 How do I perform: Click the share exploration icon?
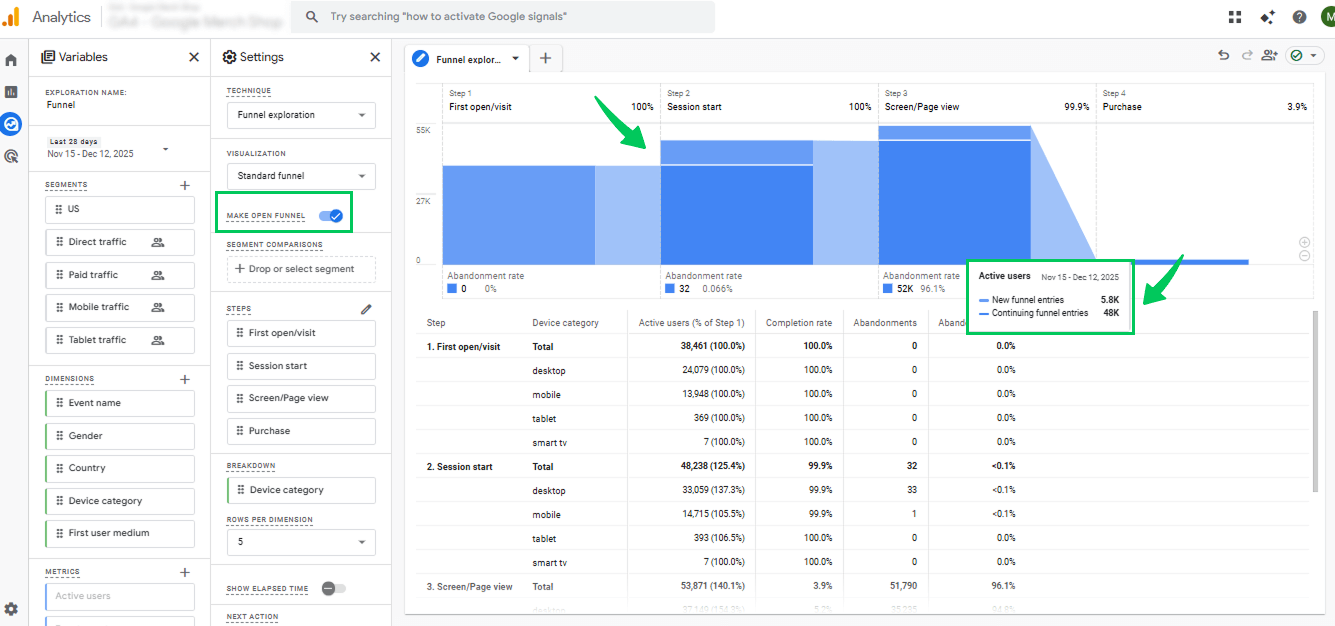tap(1269, 56)
